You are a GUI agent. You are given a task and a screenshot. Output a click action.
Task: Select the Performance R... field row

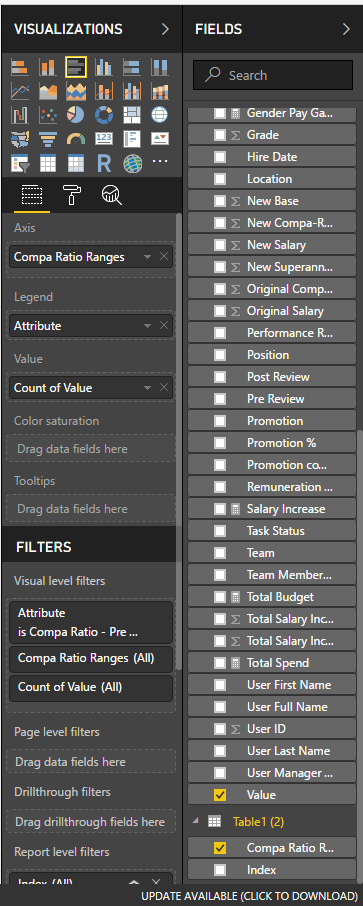pyautogui.click(x=272, y=333)
